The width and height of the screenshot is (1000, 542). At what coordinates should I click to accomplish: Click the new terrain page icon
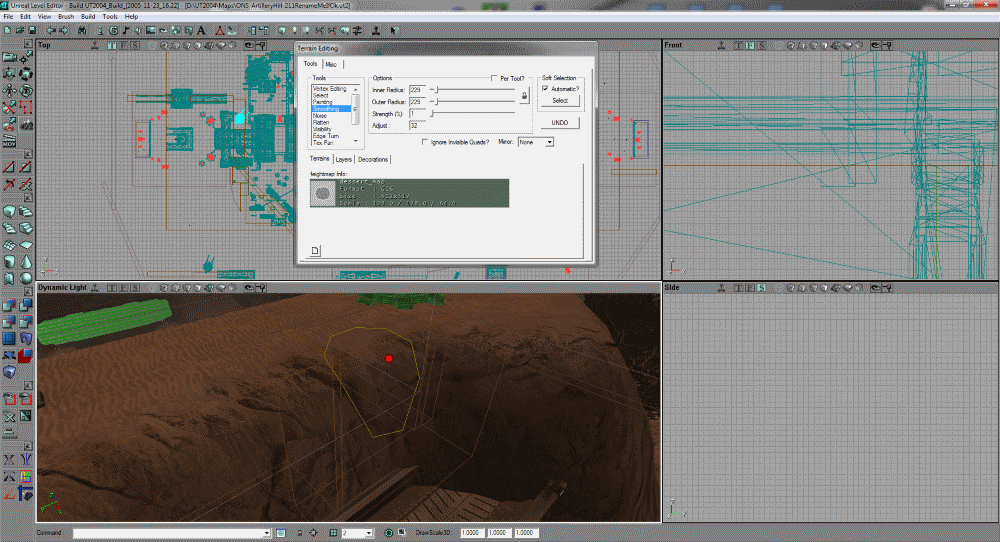[x=314, y=250]
